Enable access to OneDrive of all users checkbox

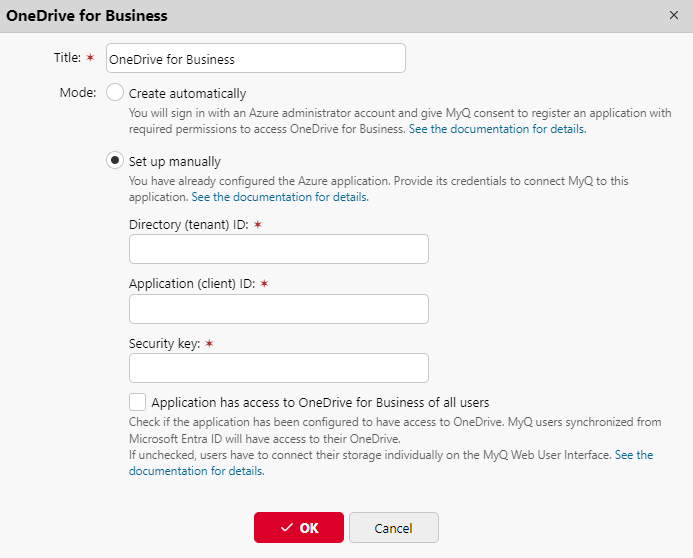point(138,402)
